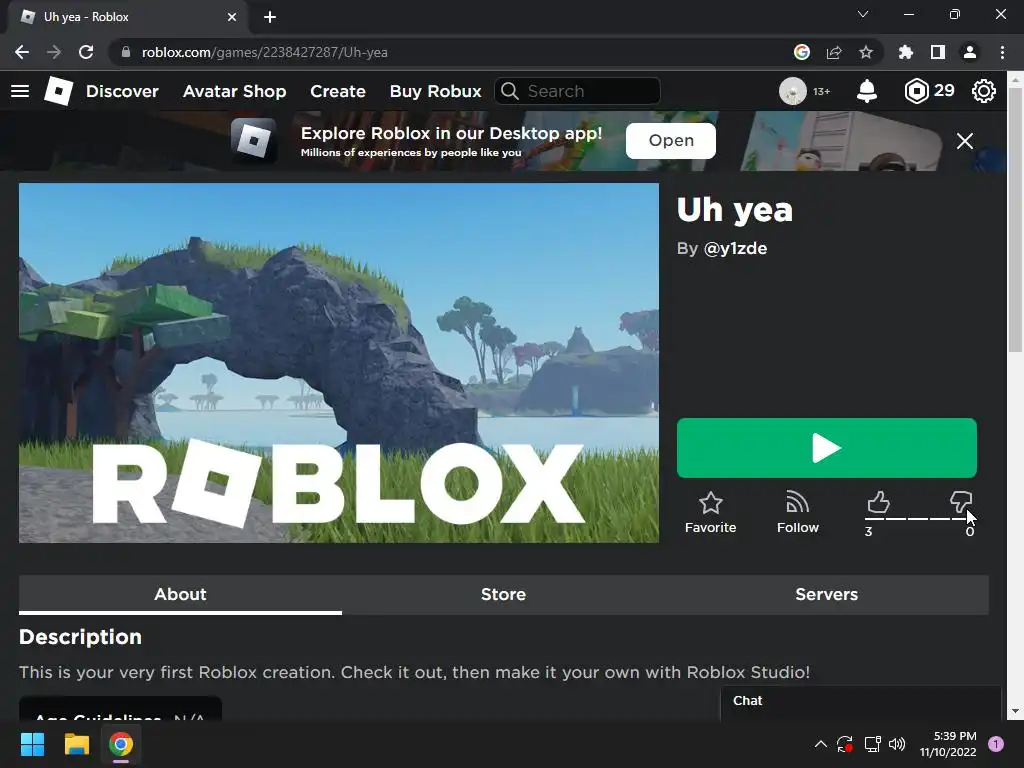
Task: Focus the Roblox Search field
Action: click(x=577, y=91)
